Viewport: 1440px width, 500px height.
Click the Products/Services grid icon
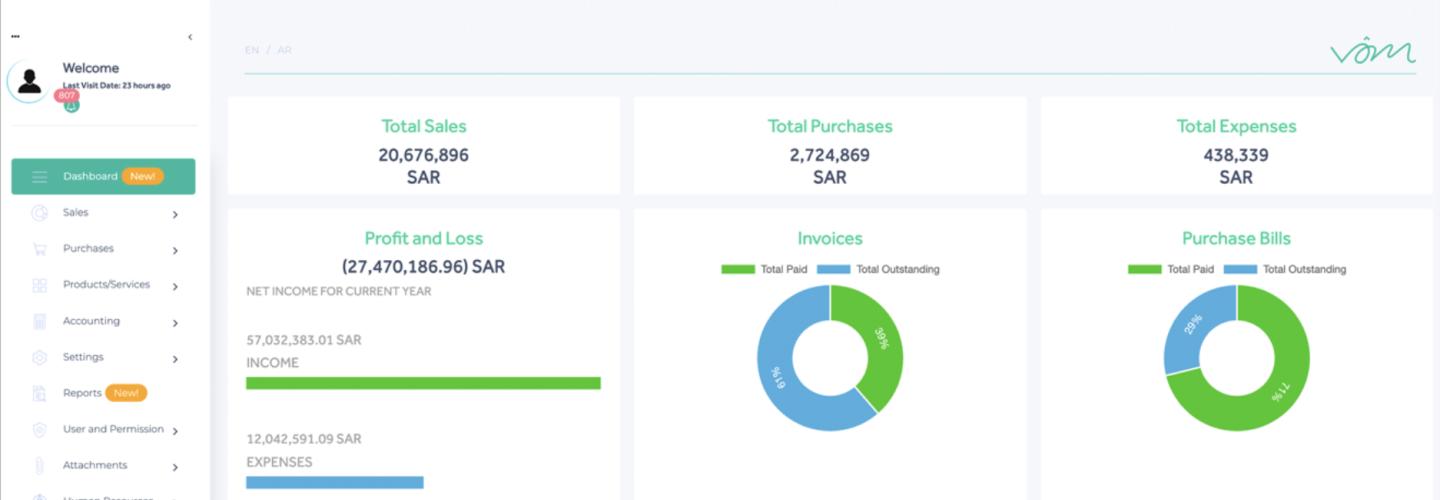[x=40, y=285]
